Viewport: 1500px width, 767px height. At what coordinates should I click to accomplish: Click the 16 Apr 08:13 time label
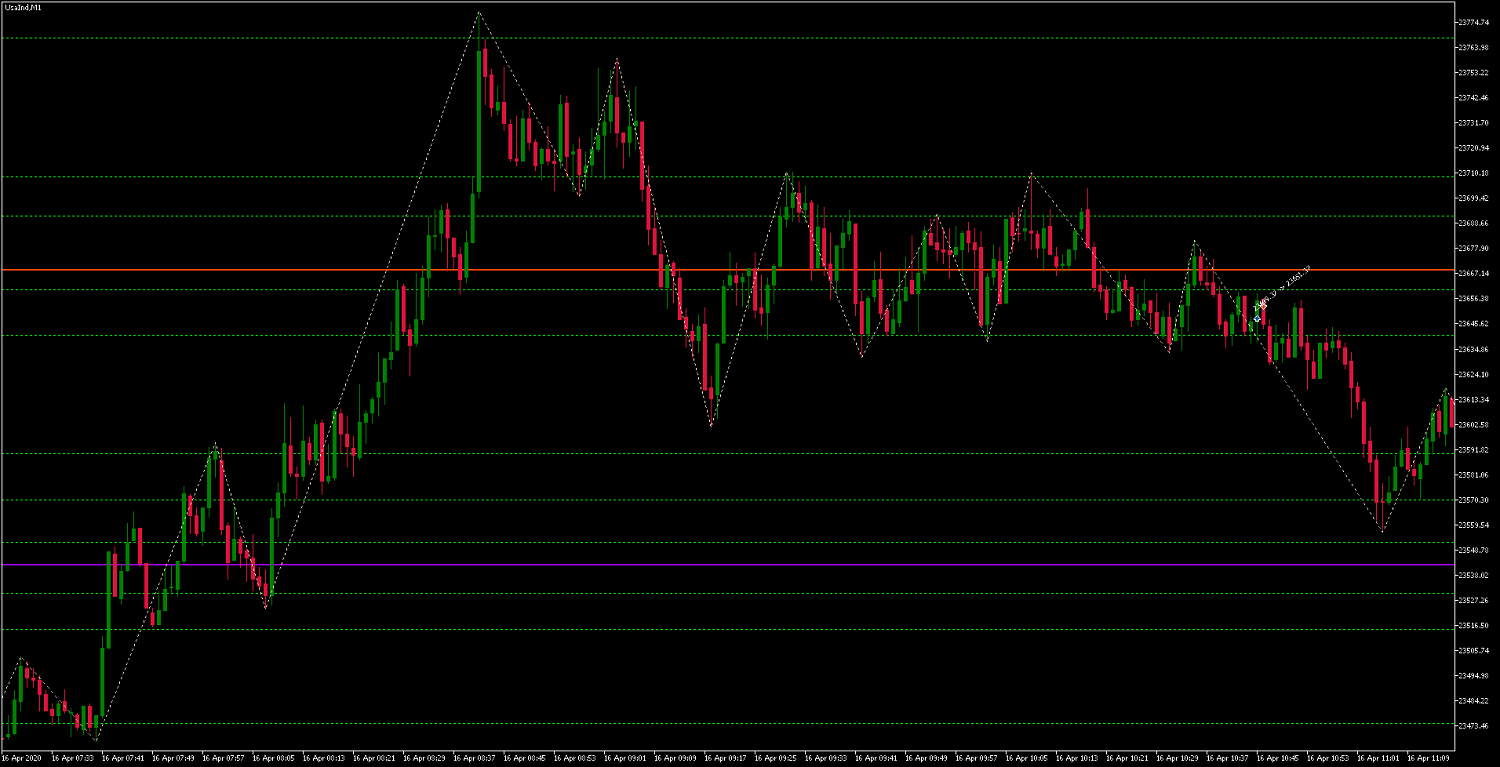322,758
